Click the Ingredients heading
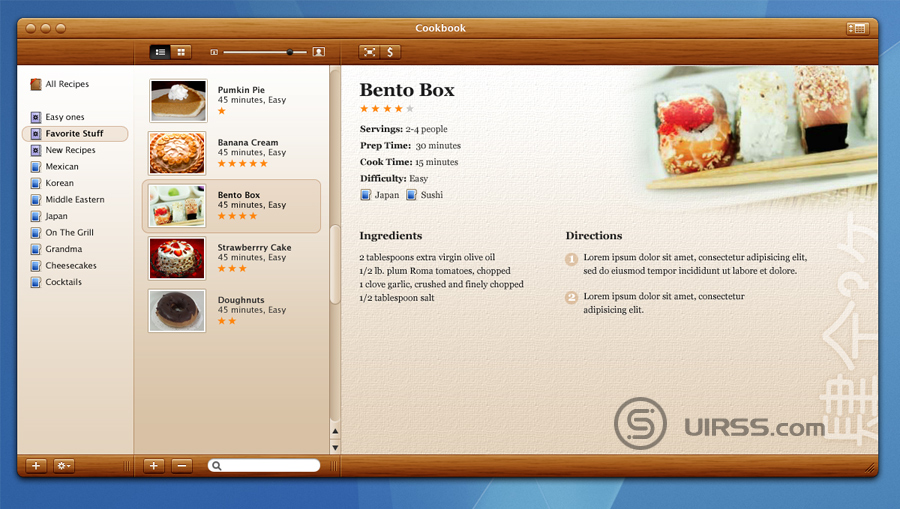 391,236
